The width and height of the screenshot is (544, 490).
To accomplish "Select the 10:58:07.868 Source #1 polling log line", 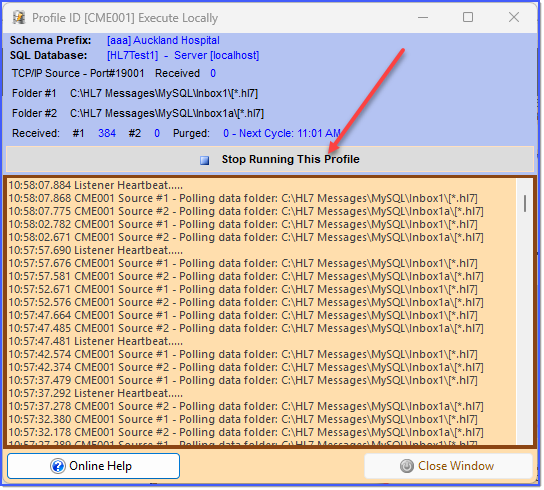I will (243, 198).
